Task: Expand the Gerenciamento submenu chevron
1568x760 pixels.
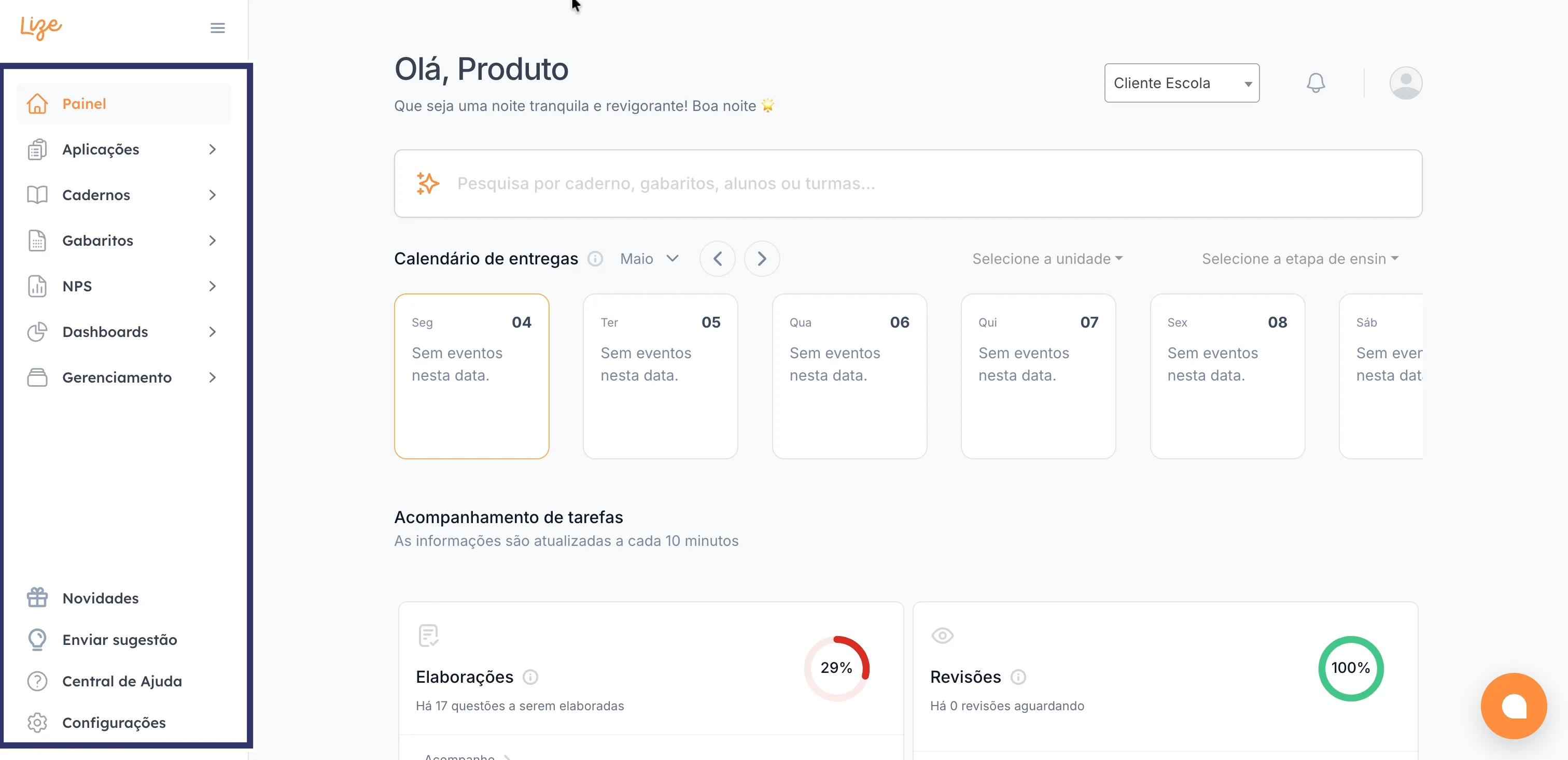Action: pyautogui.click(x=212, y=377)
